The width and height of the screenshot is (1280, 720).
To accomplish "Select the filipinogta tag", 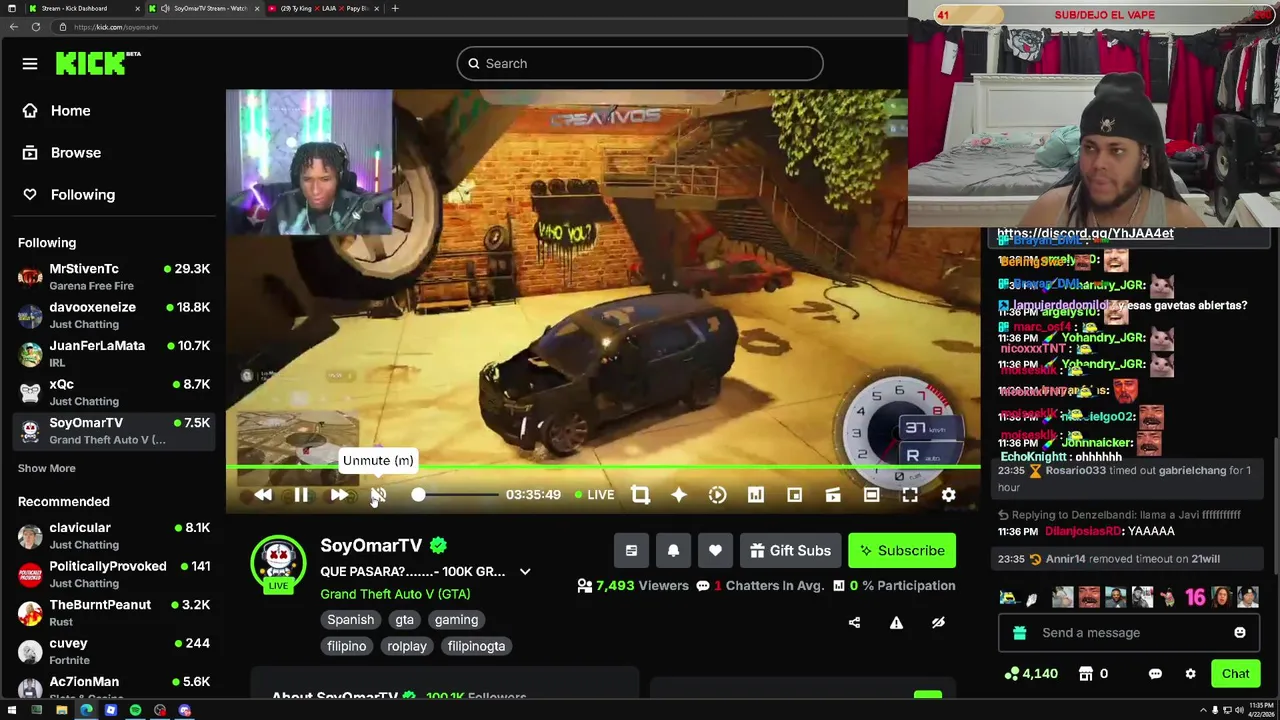I will 476,646.
